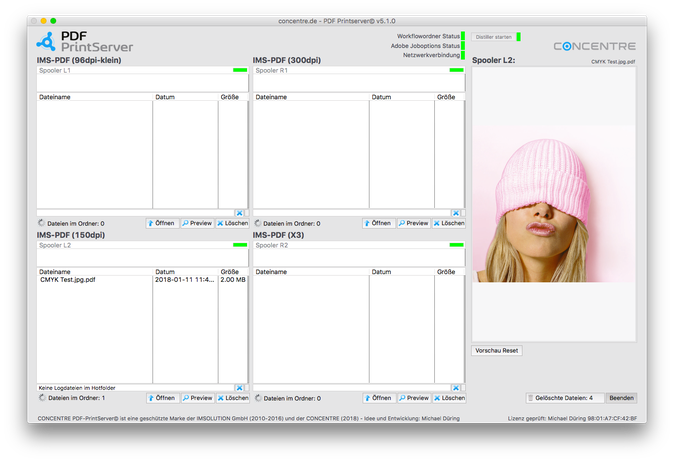Click Dateiname column header in 96dpi-klein list

tap(95, 97)
